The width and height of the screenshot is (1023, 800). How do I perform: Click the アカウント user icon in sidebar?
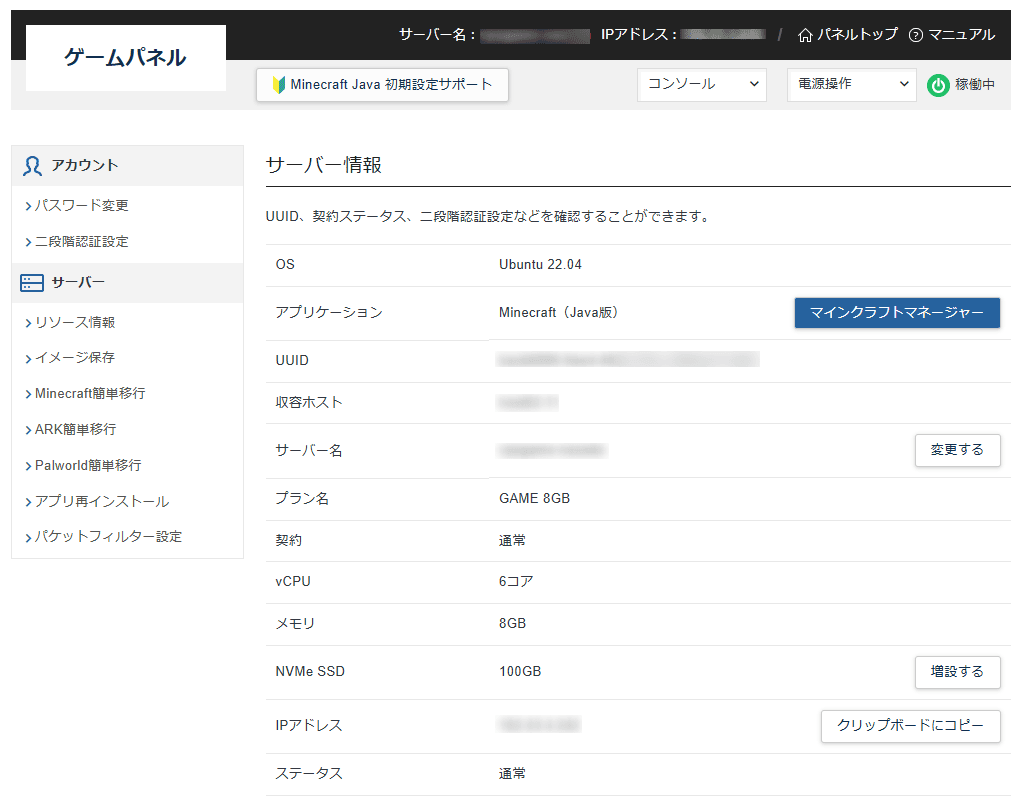tap(32, 166)
